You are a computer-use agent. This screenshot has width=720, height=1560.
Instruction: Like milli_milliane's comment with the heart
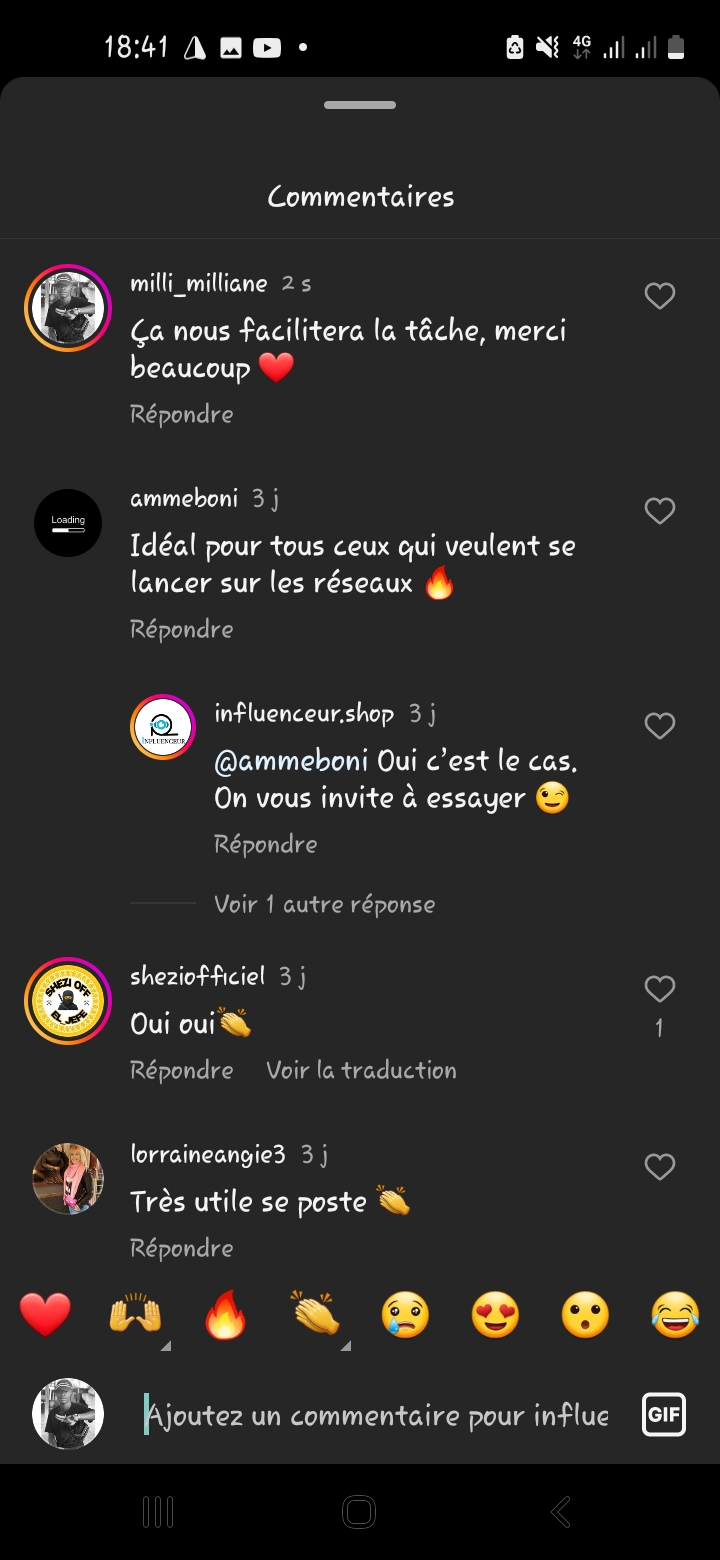pos(659,296)
